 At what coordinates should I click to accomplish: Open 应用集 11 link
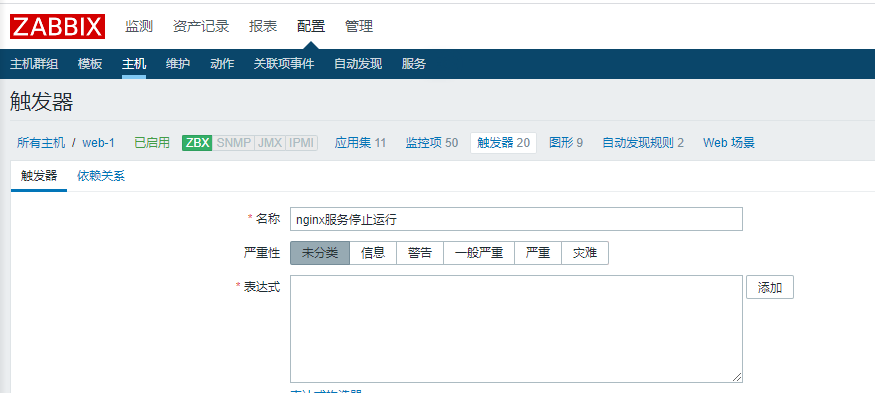[360, 143]
